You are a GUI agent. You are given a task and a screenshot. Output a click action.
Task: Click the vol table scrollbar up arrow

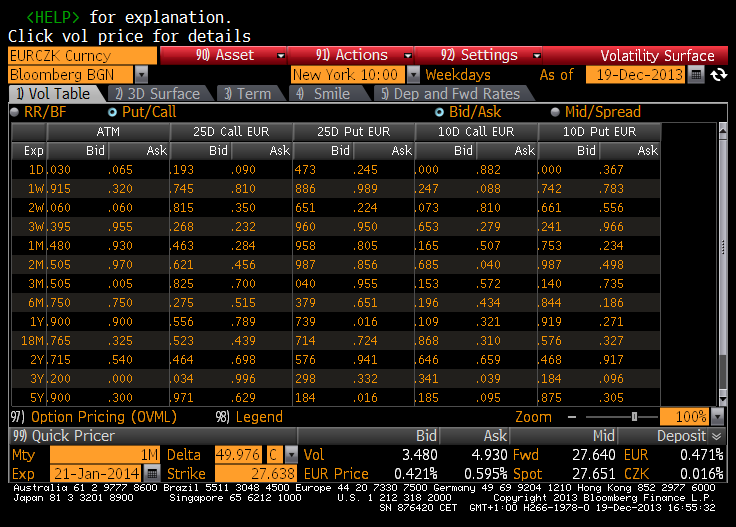pos(723,130)
